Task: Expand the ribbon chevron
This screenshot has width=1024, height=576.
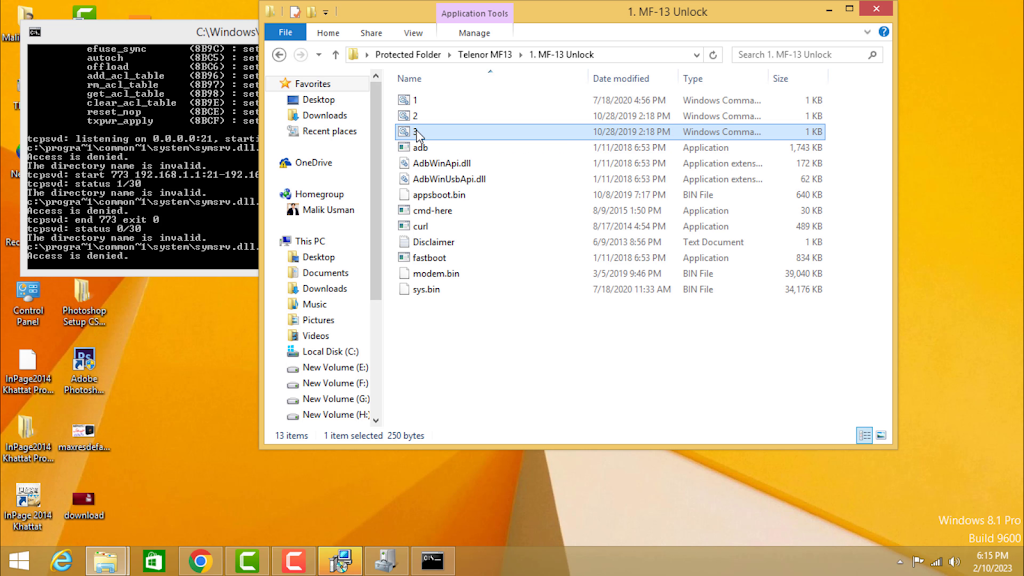Action: click(867, 32)
